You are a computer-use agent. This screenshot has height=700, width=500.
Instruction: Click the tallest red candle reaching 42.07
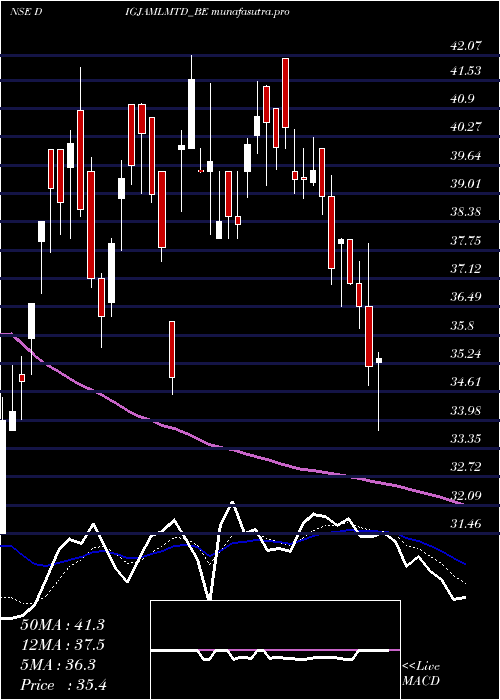[x=285, y=93]
